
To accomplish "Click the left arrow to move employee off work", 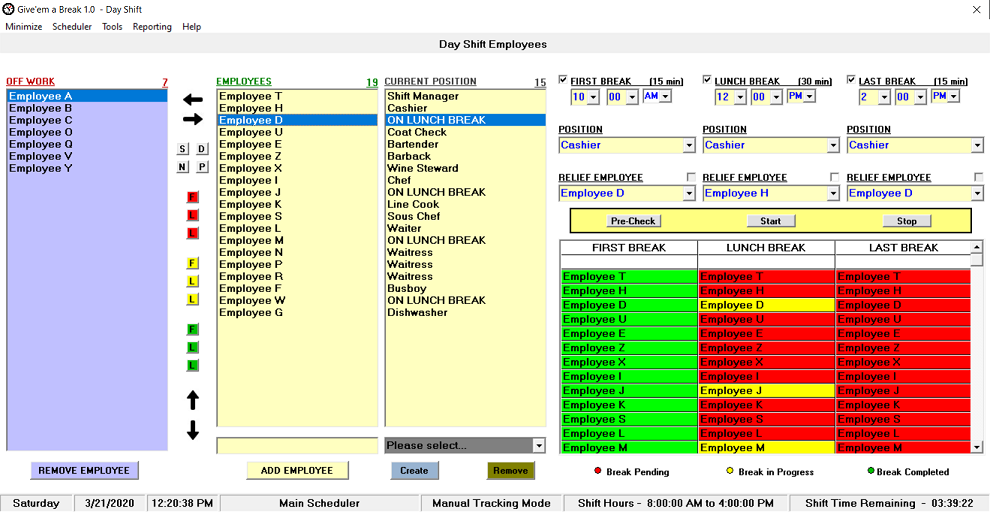I will 193,99.
